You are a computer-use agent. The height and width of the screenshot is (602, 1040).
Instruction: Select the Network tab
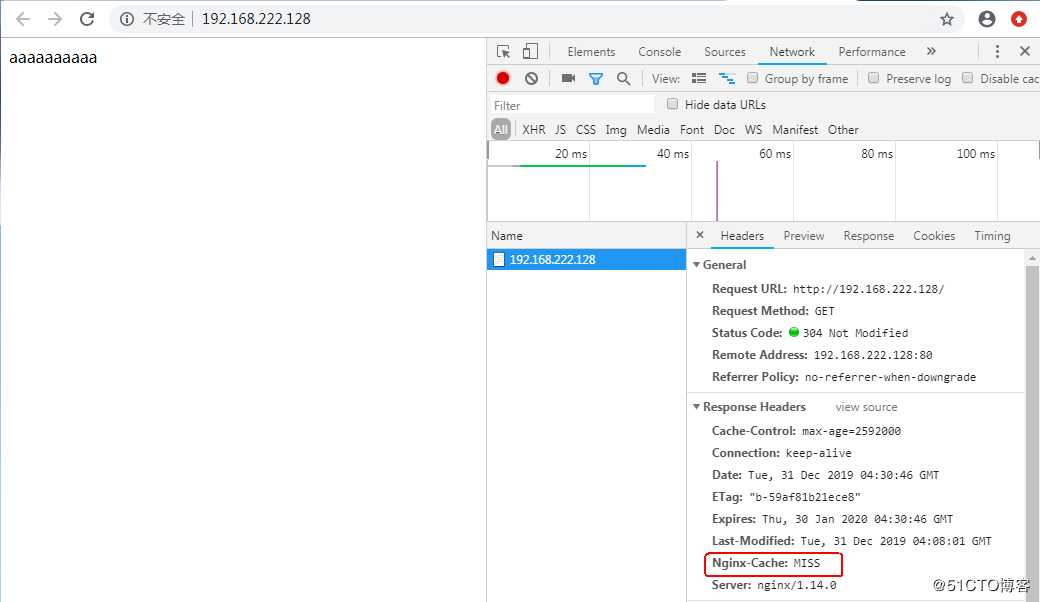pos(792,52)
